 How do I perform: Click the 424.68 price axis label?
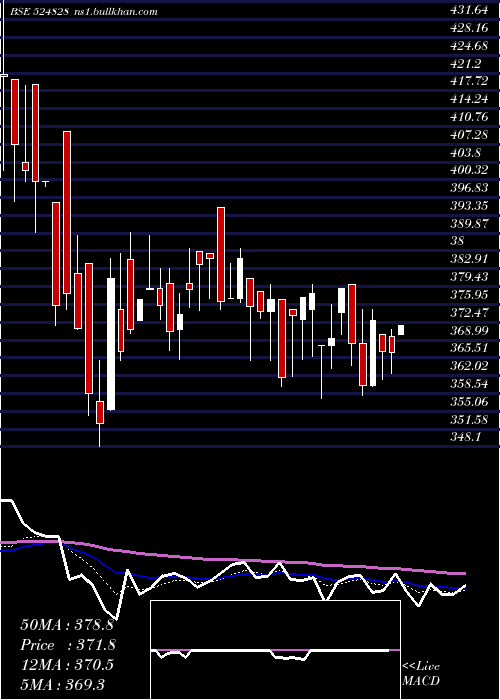coord(469,46)
